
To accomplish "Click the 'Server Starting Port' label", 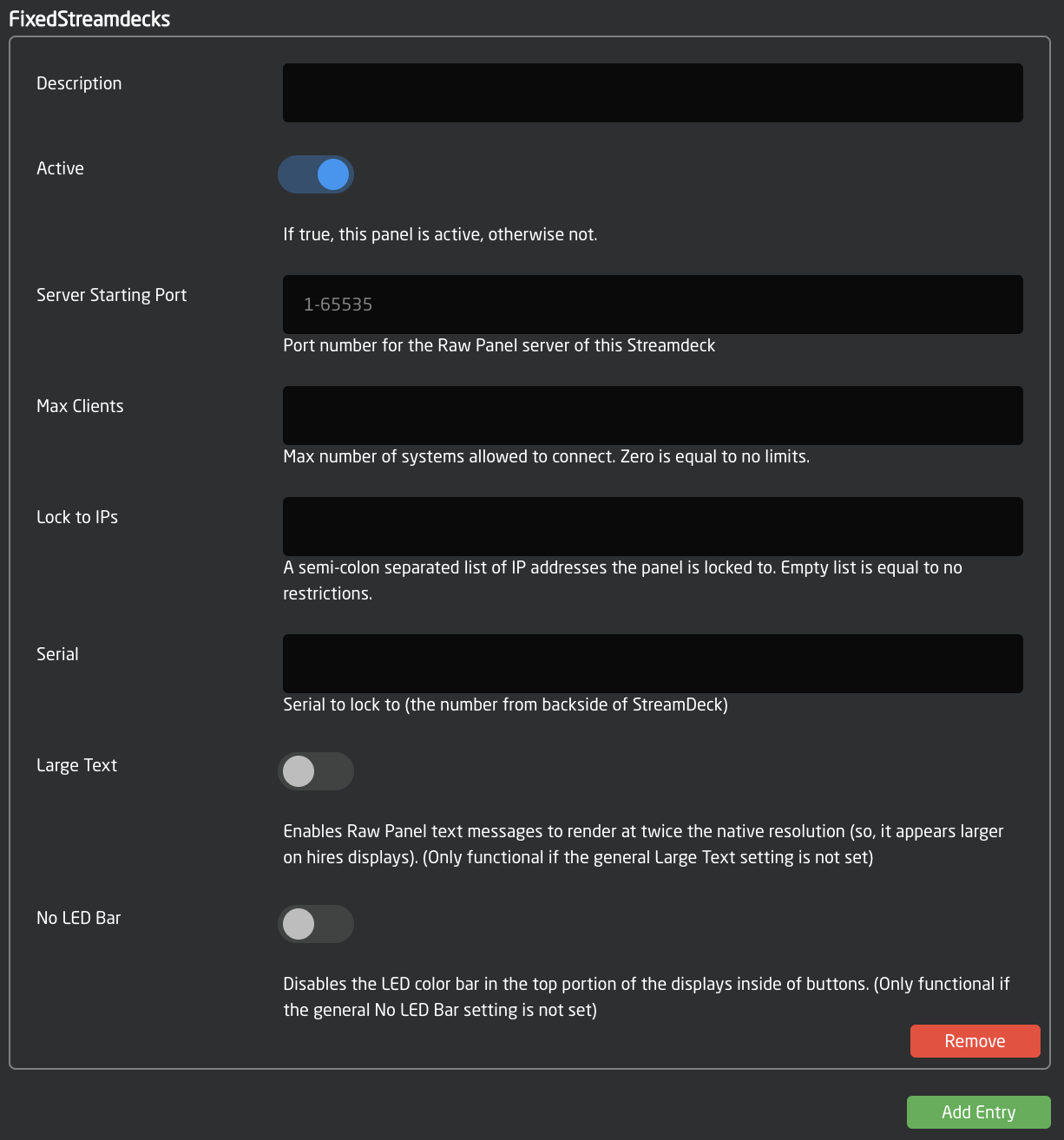I will [x=111, y=295].
